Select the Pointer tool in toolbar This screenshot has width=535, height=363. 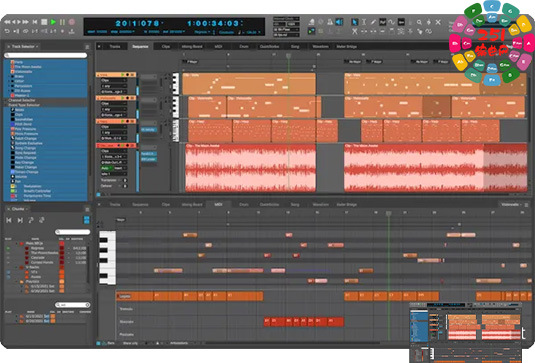355,22
